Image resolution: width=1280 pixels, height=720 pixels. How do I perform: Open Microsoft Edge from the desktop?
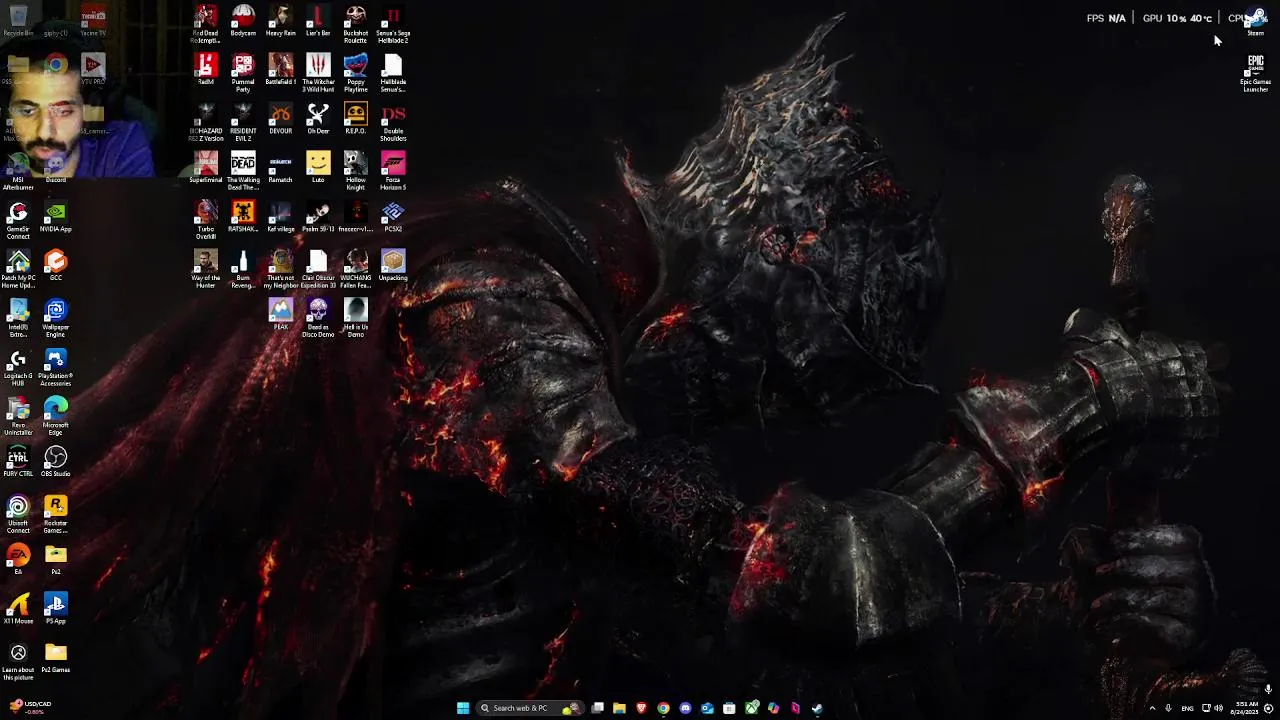[55, 416]
